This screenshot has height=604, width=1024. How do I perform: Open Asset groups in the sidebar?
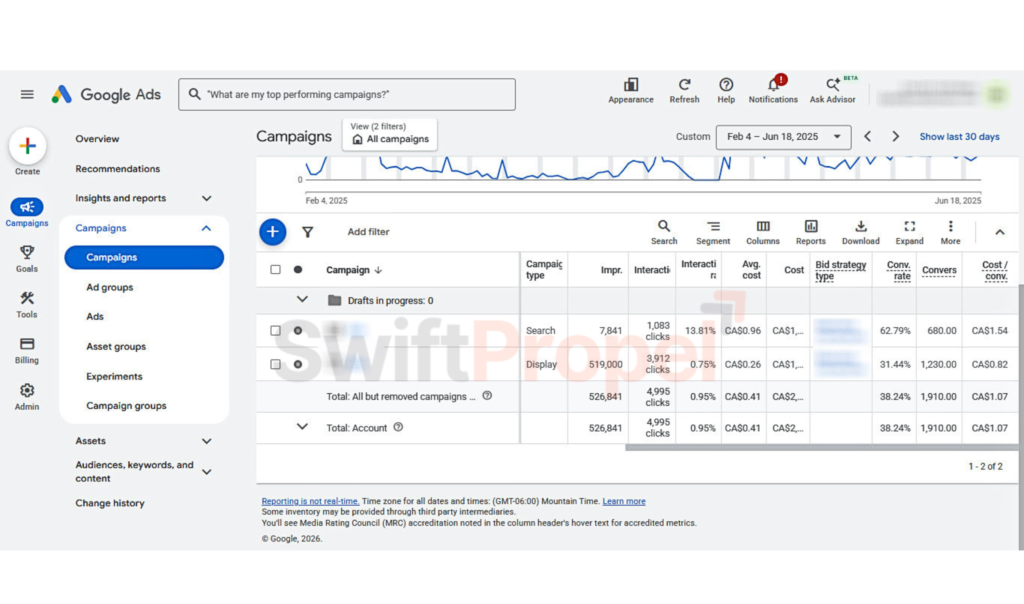(116, 347)
